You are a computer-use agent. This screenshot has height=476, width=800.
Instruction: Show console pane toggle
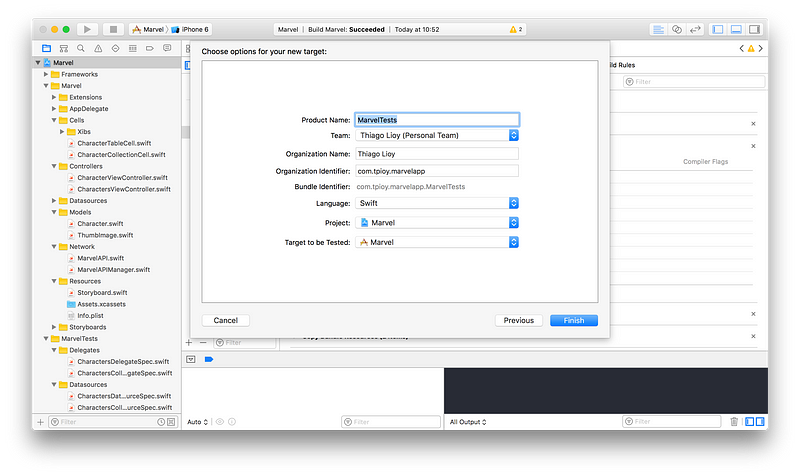click(760, 421)
